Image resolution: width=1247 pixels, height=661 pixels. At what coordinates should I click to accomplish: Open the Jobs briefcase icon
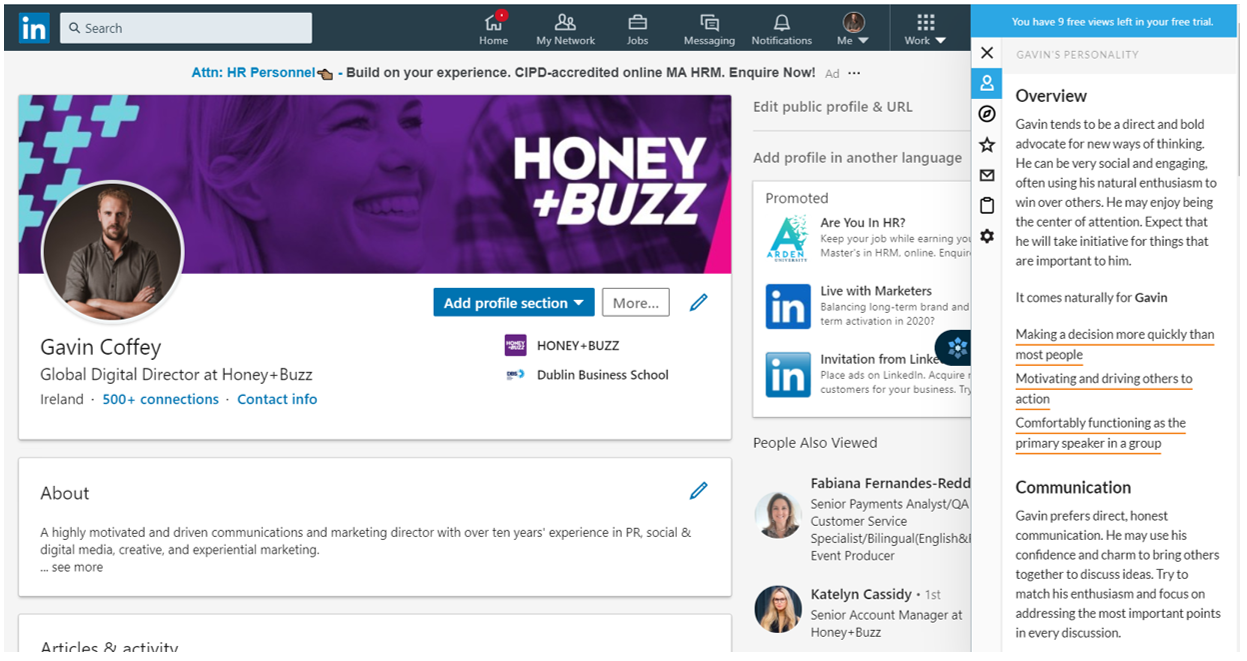pyautogui.click(x=637, y=28)
